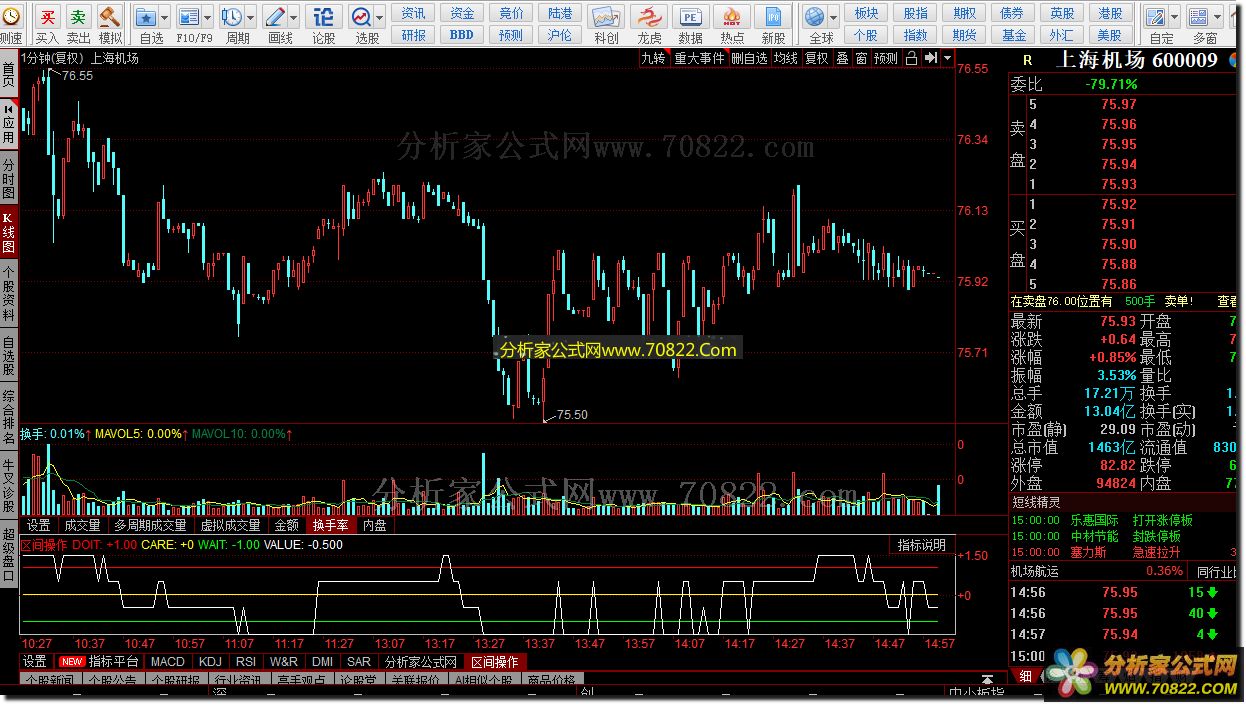This screenshot has width=1246, height=704.
Task: Click the BBD button
Action: (462, 34)
